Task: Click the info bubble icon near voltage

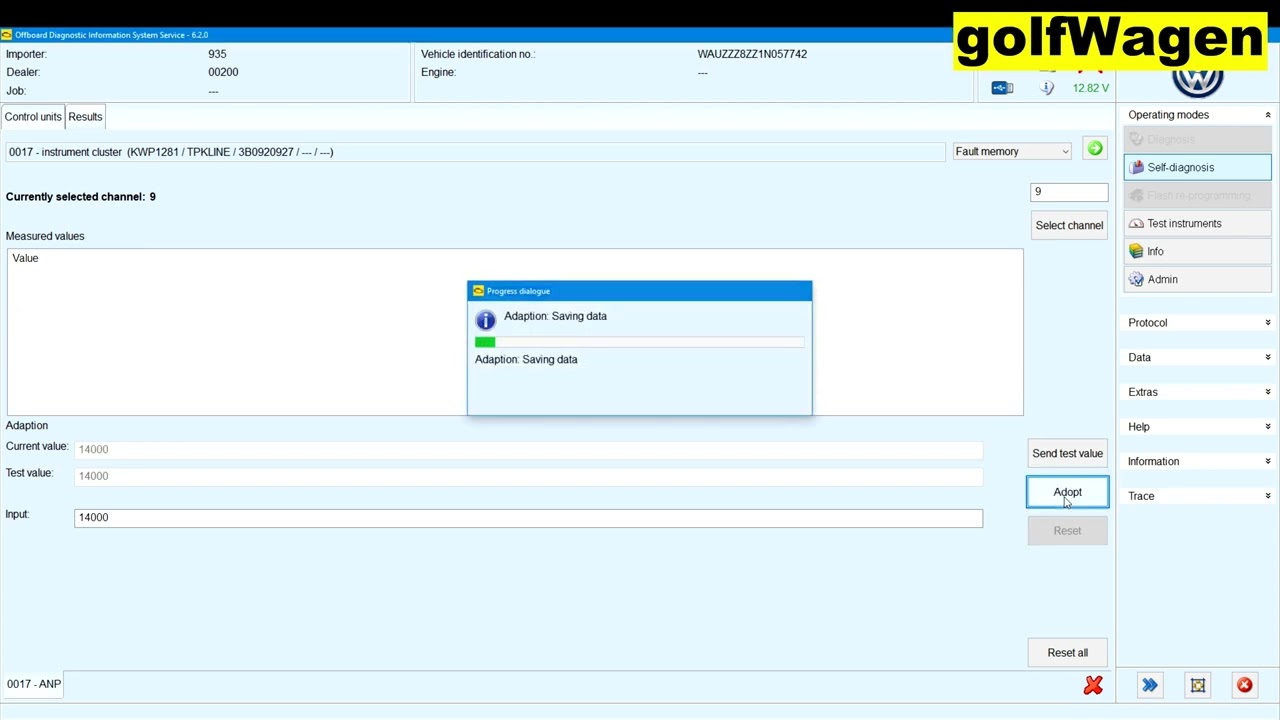Action: click(x=1047, y=88)
